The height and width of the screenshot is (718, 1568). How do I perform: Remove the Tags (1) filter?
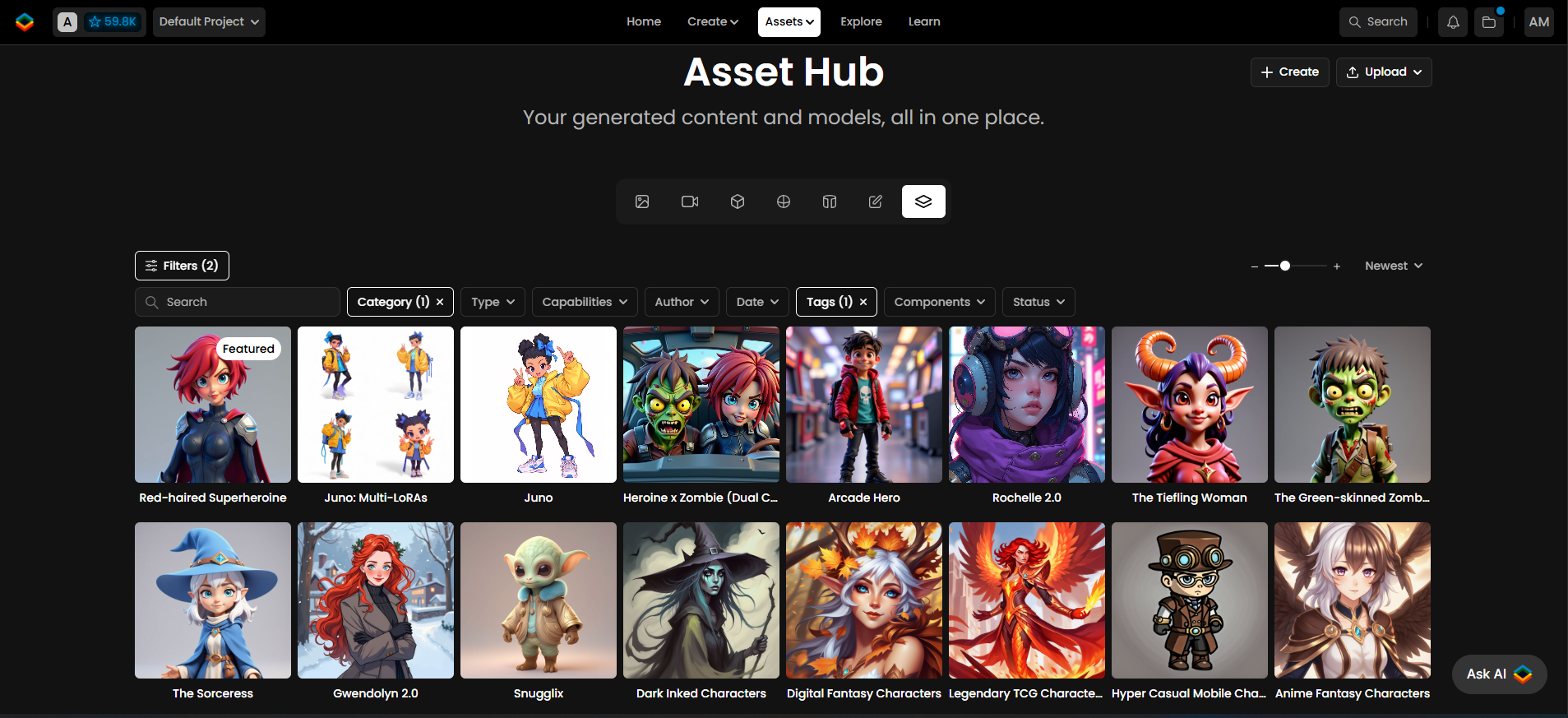tap(863, 302)
